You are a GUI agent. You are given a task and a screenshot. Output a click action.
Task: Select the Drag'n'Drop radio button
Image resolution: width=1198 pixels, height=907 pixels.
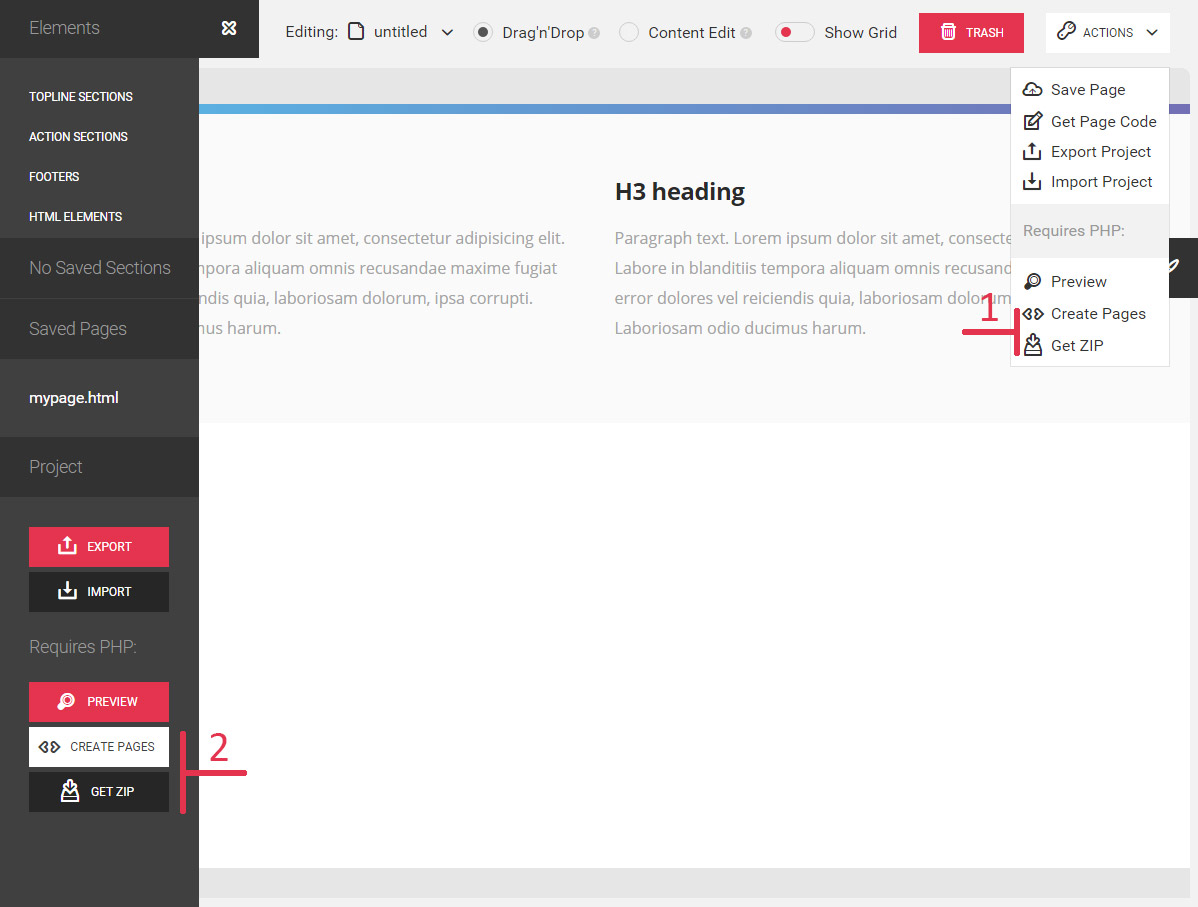(483, 32)
